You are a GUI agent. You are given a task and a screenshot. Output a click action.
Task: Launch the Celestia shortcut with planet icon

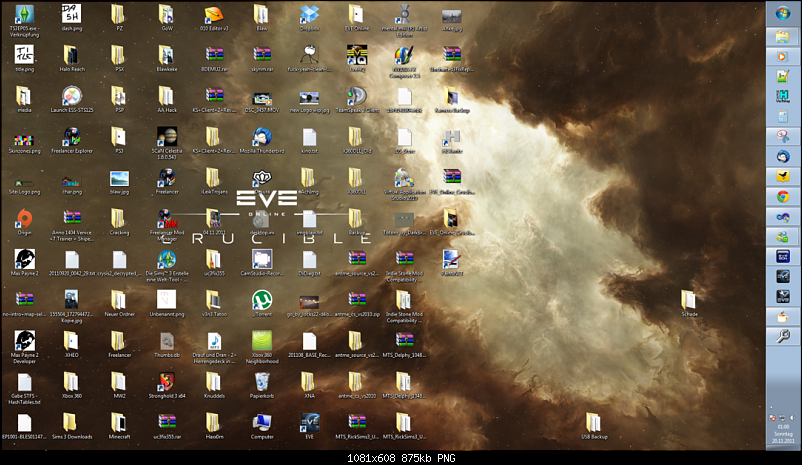click(x=167, y=143)
